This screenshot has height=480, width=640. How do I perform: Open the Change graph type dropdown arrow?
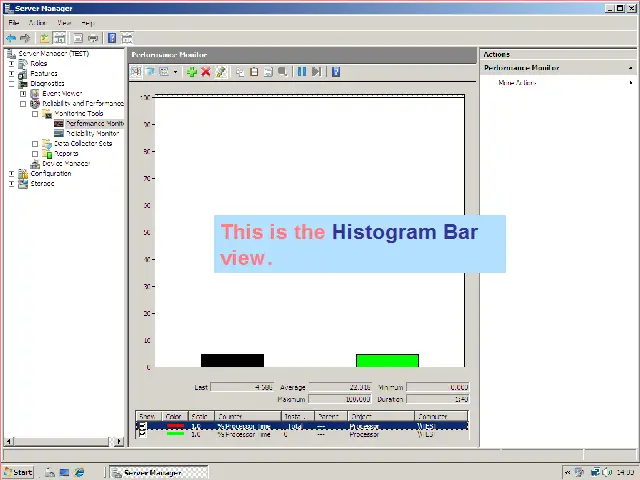point(176,72)
